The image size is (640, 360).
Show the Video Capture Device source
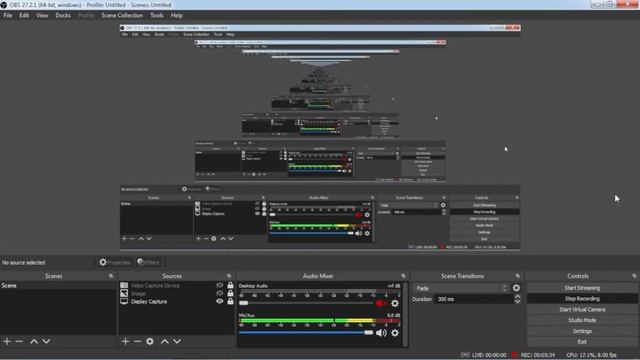(x=220, y=285)
